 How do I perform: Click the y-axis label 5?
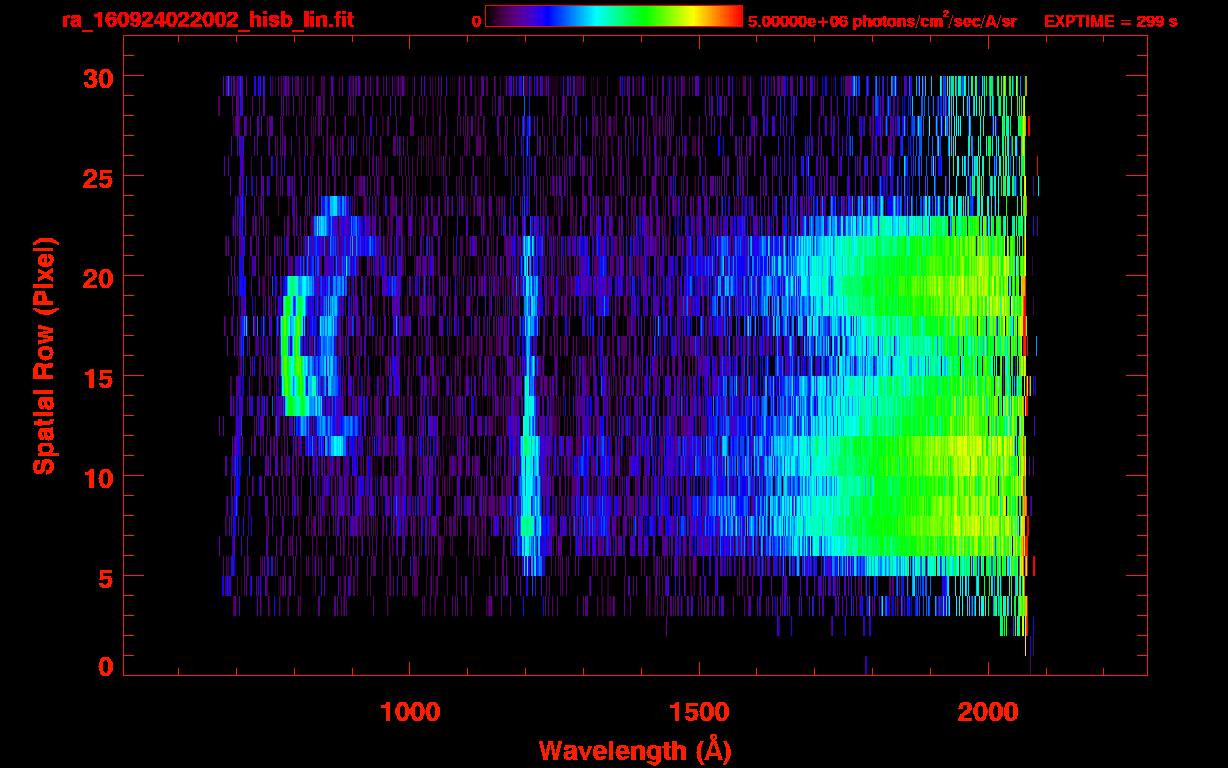[x=105, y=577]
